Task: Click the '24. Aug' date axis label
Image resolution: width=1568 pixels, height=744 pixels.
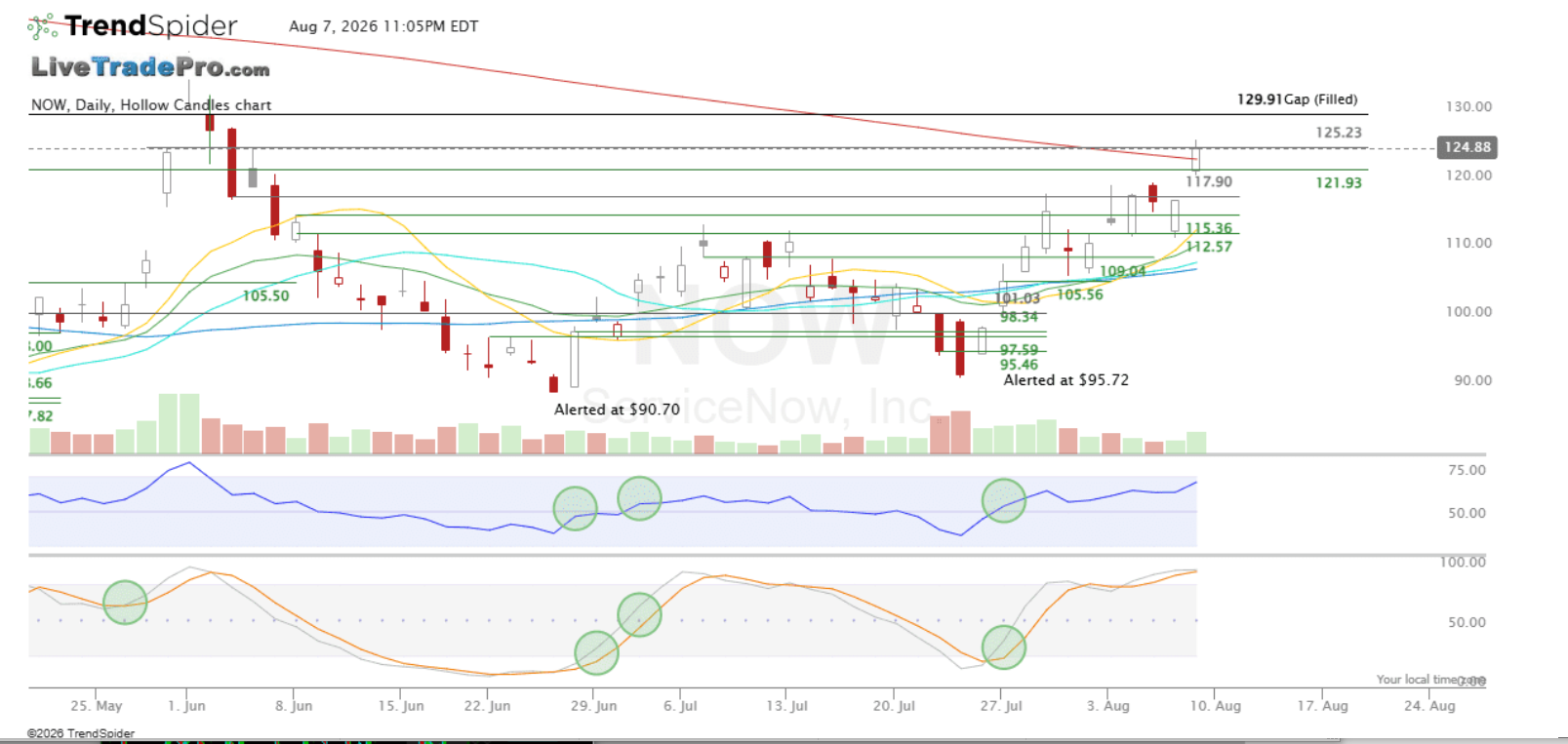Action: click(x=1429, y=706)
